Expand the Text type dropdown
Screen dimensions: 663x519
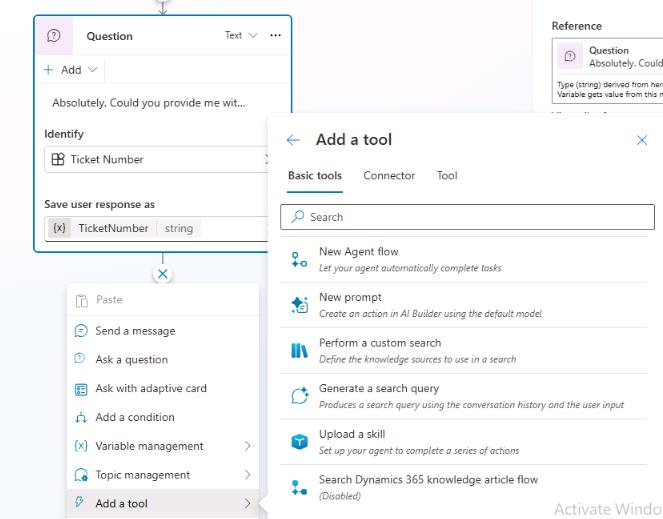click(x=242, y=36)
